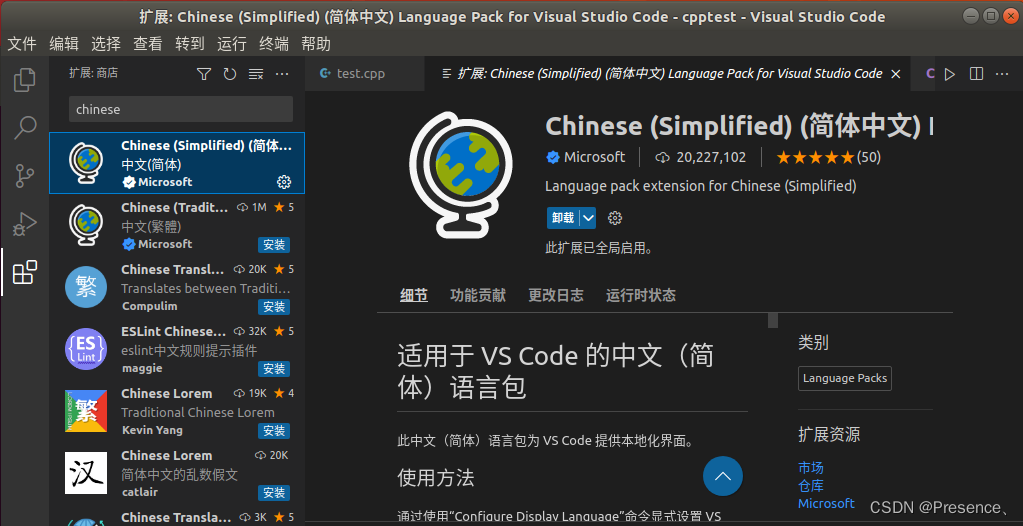Open the 终端 menu
The width and height of the screenshot is (1023, 526).
[274, 44]
